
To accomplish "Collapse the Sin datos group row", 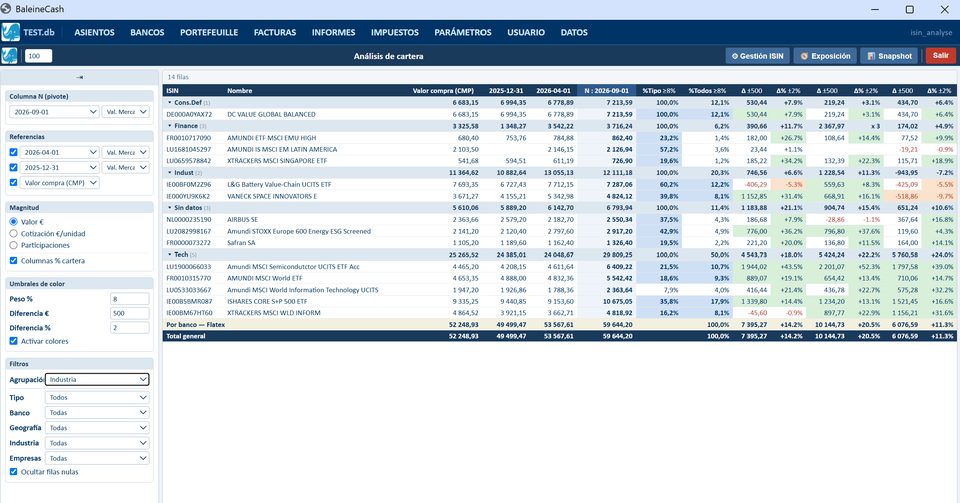I will click(169, 208).
